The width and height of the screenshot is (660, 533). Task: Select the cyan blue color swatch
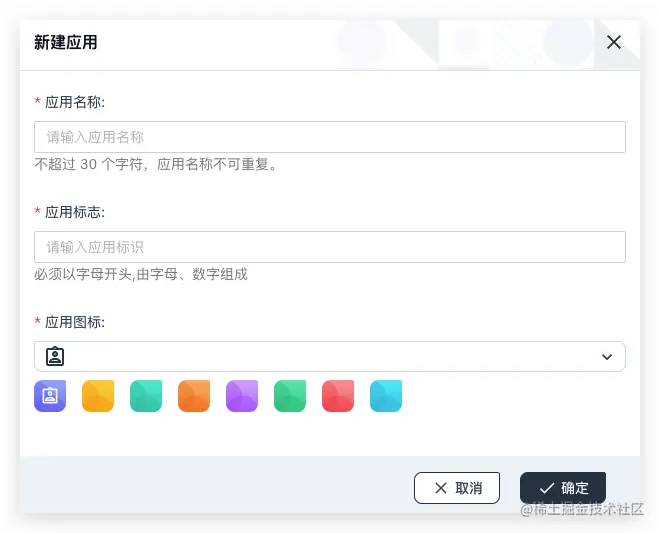click(x=386, y=396)
